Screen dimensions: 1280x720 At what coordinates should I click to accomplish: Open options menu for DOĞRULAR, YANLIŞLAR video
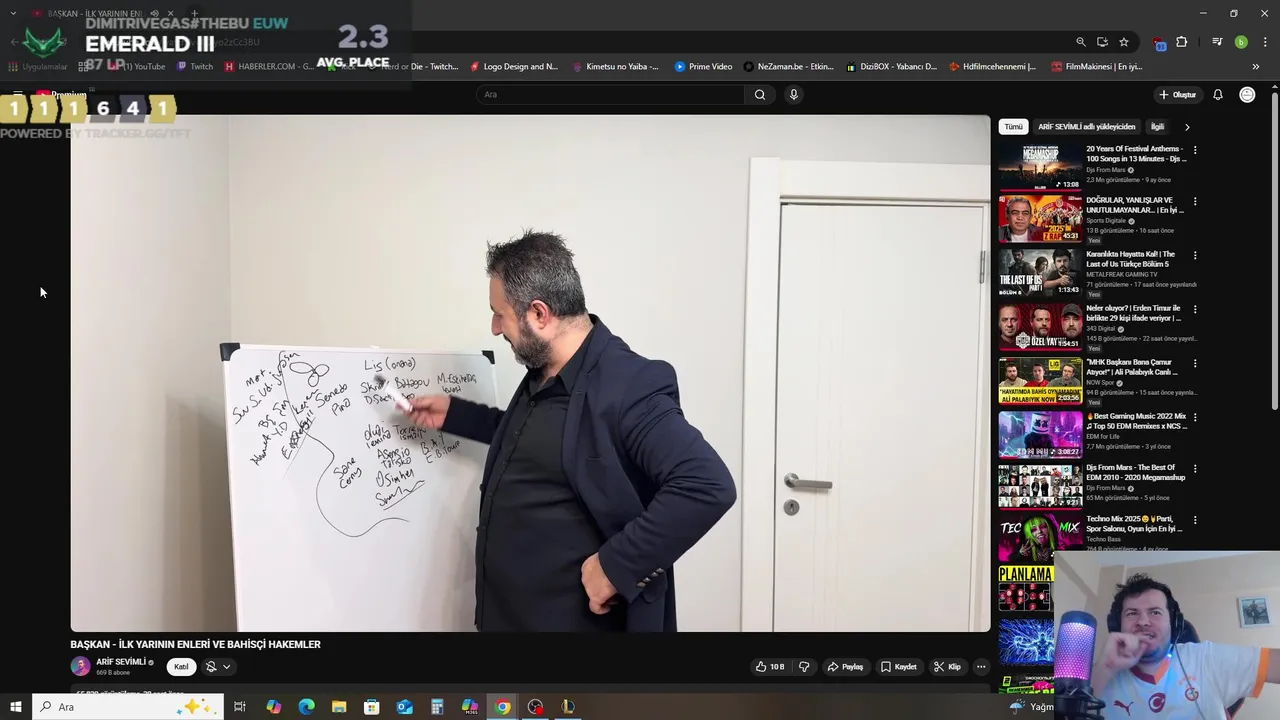coord(1195,201)
